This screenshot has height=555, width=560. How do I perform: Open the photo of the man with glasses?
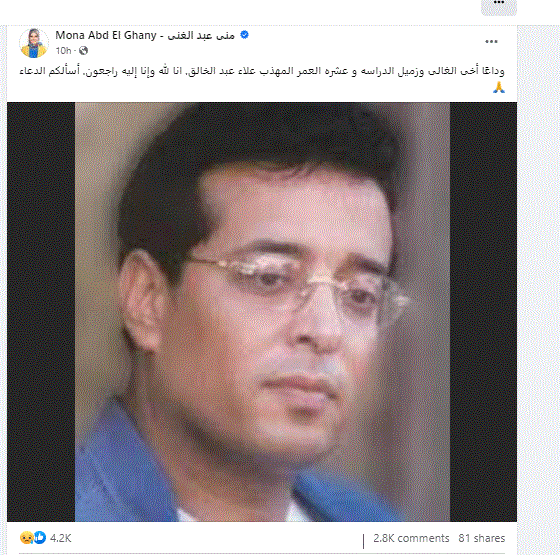pos(262,312)
